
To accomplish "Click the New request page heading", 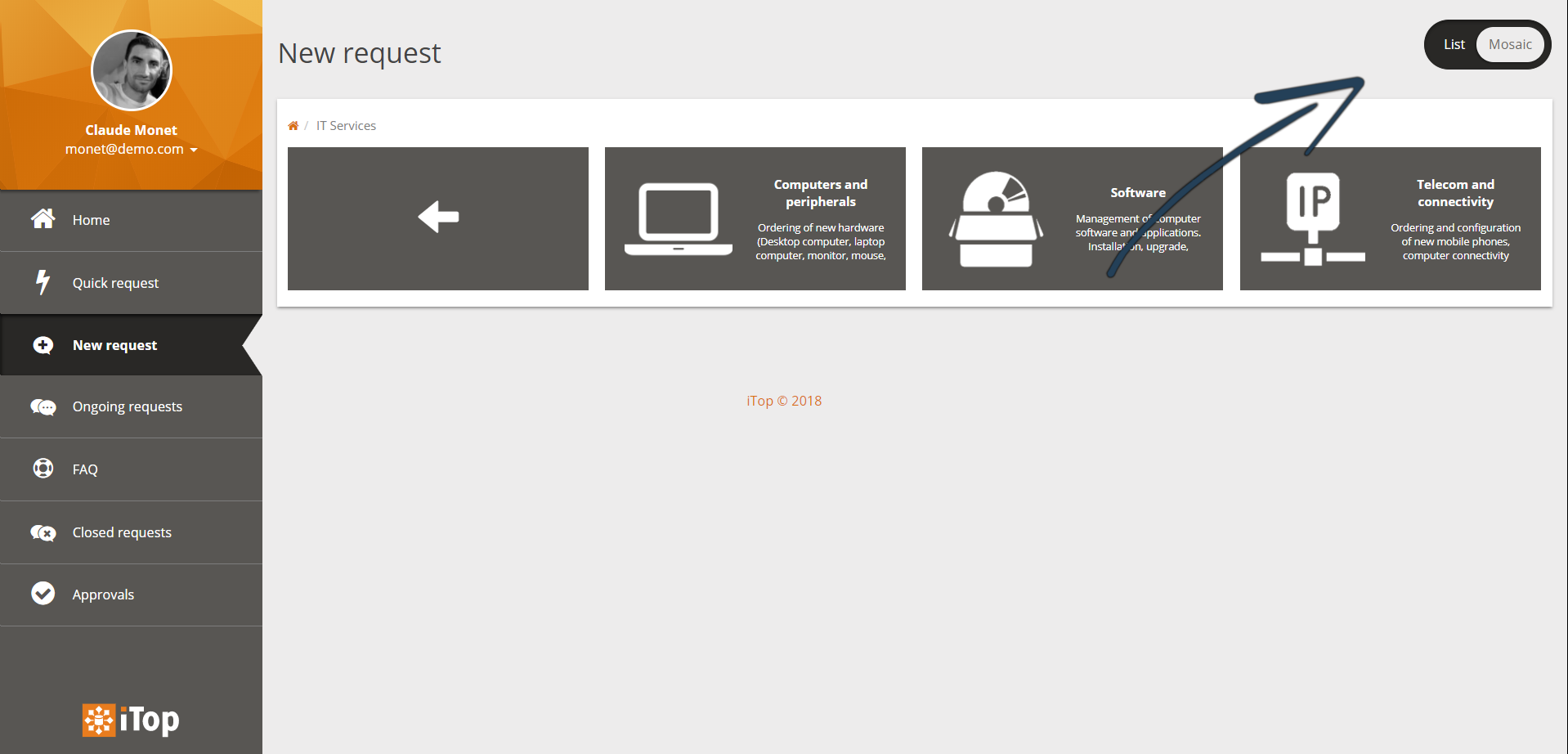I will coord(360,53).
